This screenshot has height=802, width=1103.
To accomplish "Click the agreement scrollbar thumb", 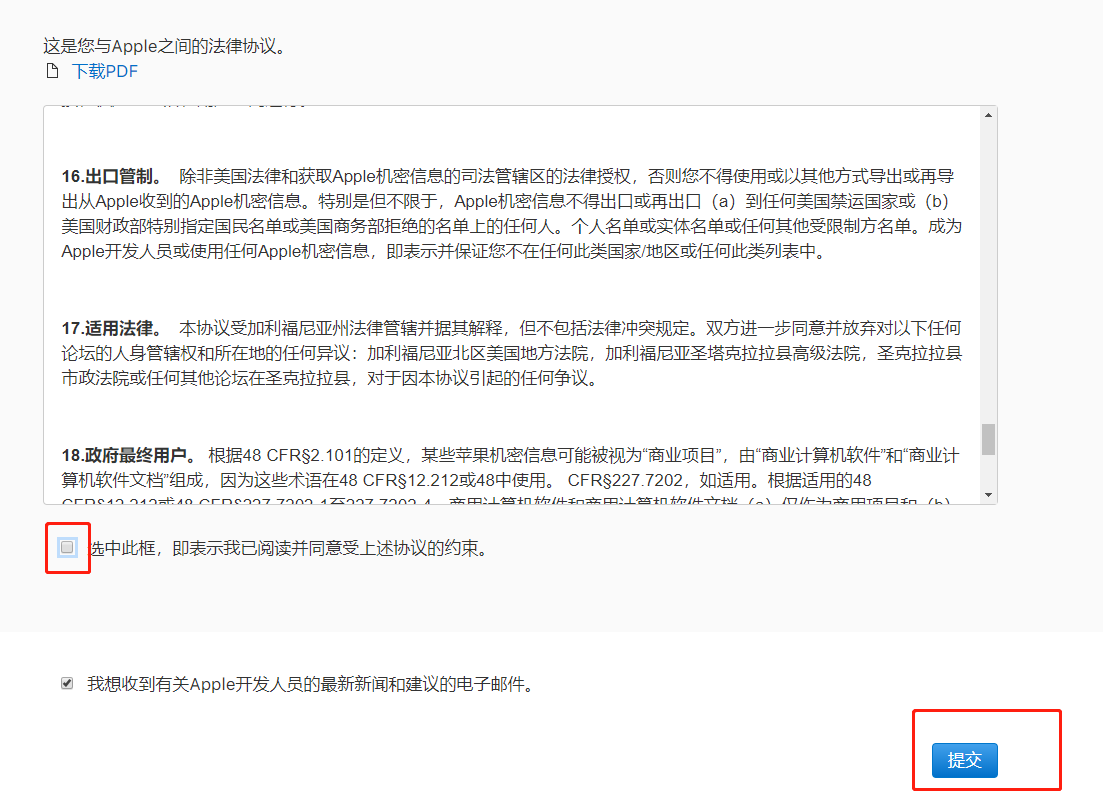I will (988, 438).
